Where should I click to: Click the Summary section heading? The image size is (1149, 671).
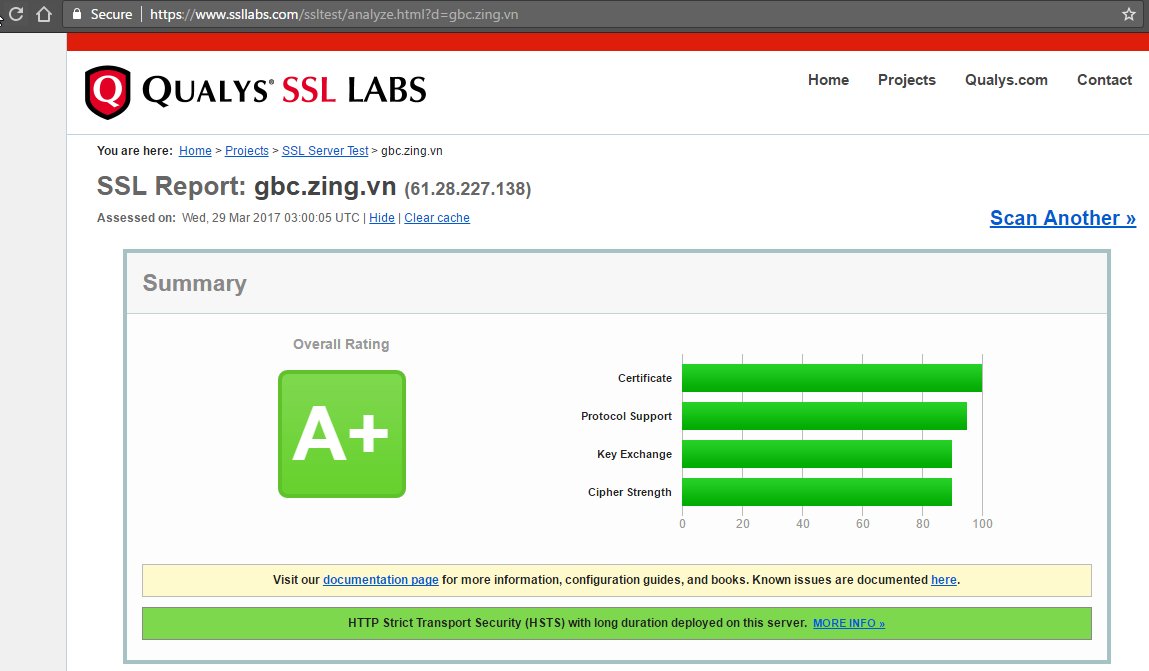[194, 283]
